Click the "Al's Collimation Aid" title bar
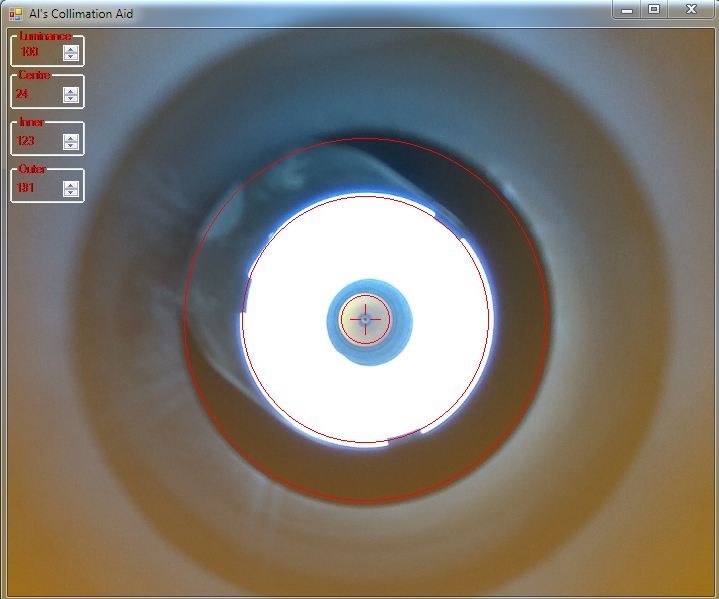Viewport: 719px width, 599px height. pyautogui.click(x=300, y=14)
